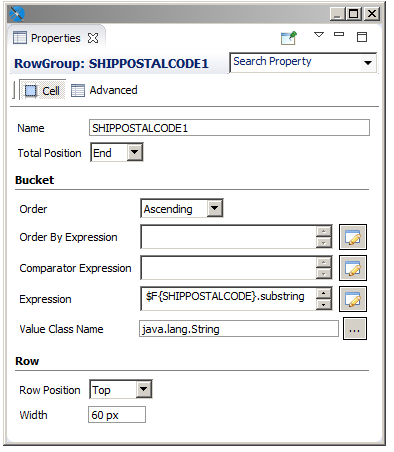This screenshot has height=452, width=394.
Task: Close the window from title bar
Action: (372, 14)
